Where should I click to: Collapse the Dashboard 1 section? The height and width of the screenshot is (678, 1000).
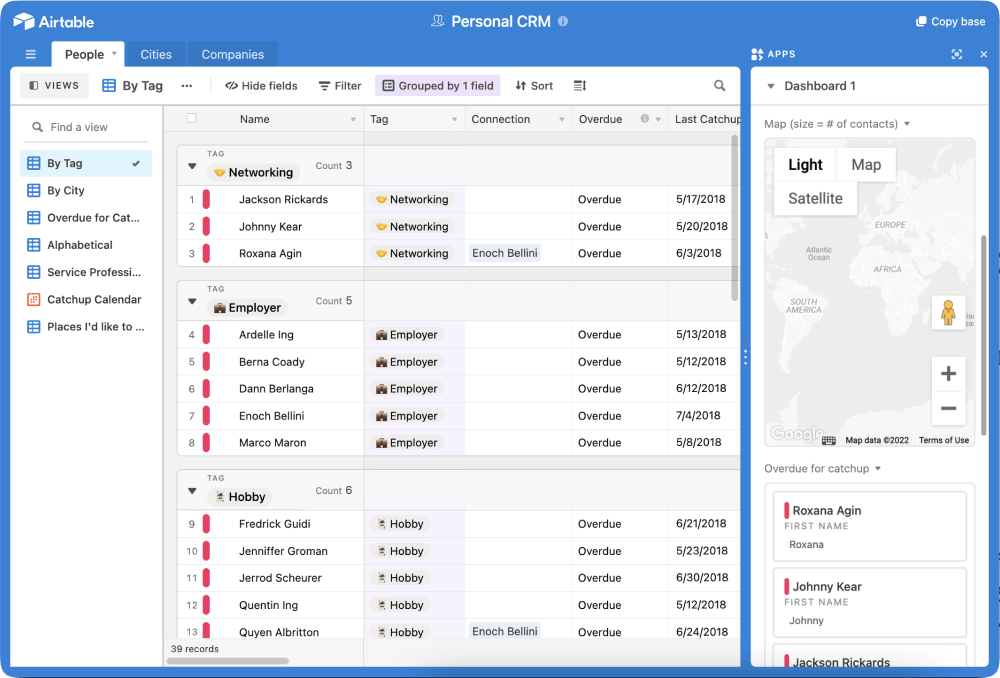[770, 86]
